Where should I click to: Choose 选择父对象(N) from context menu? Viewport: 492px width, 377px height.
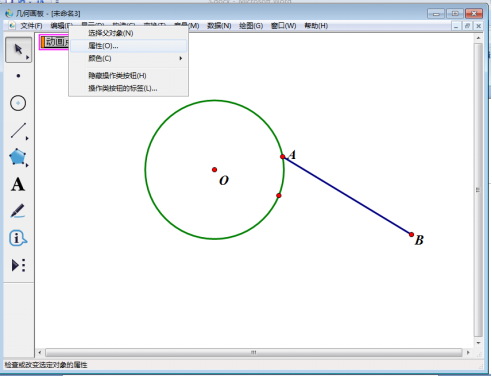pos(128,33)
